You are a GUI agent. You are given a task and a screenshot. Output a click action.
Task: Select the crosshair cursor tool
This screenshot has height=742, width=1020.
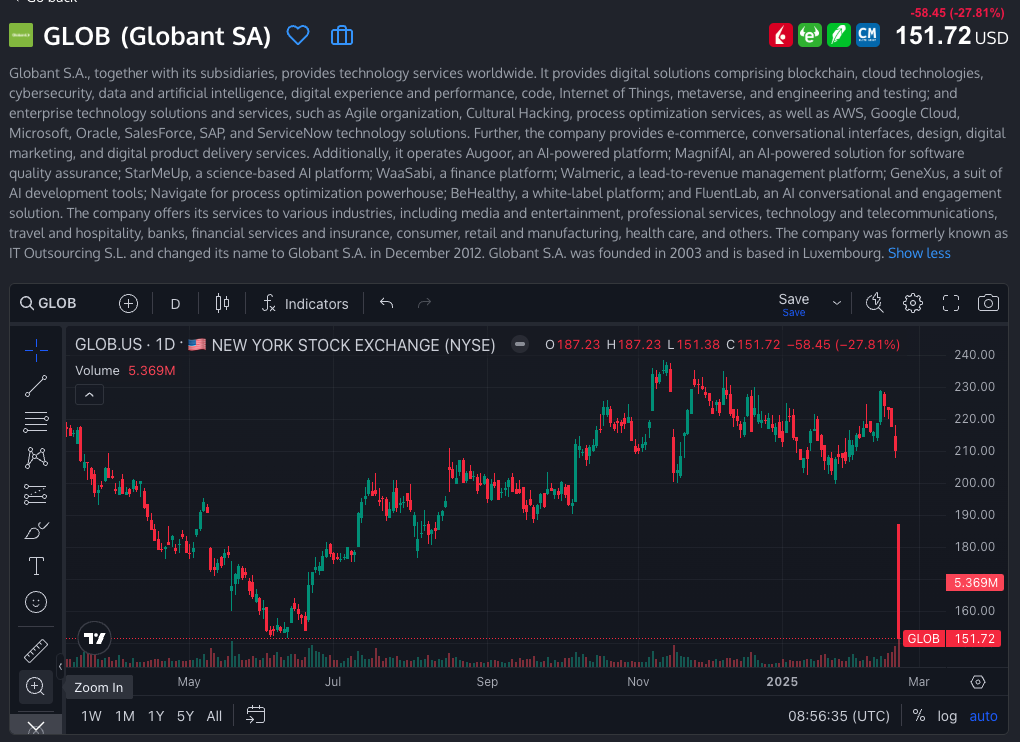36,350
